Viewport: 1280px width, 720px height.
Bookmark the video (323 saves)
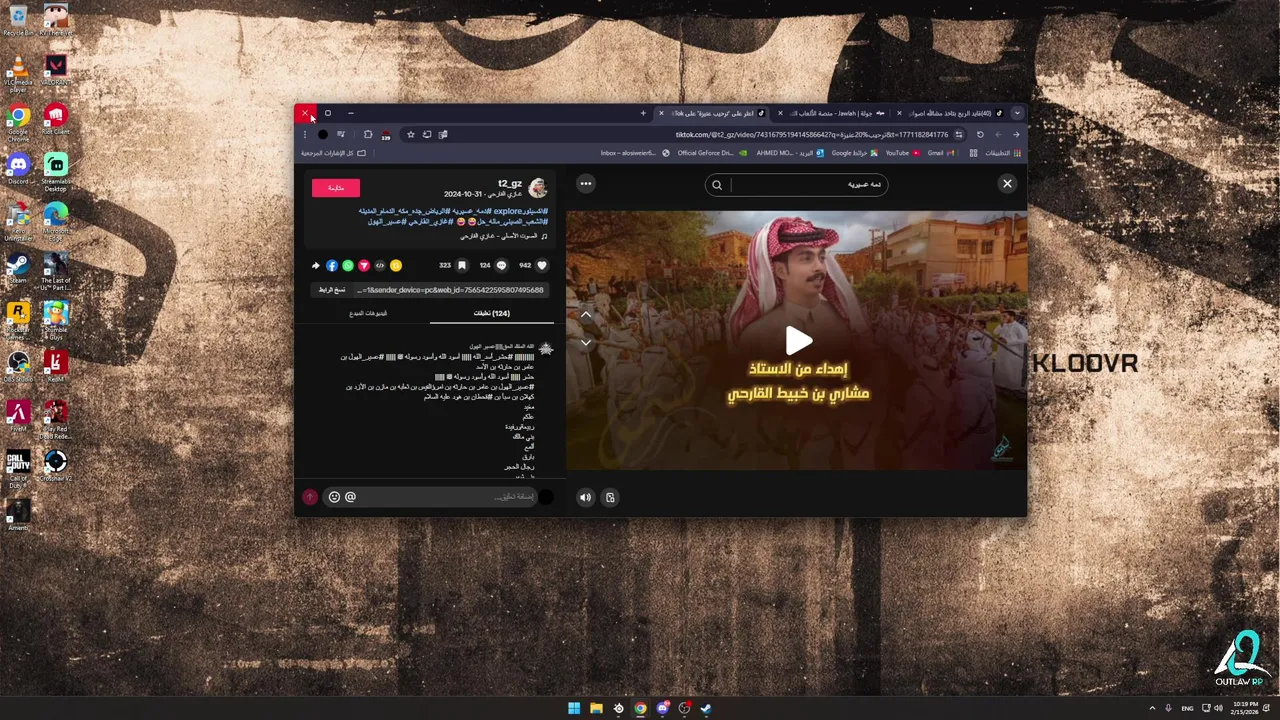coord(462,266)
